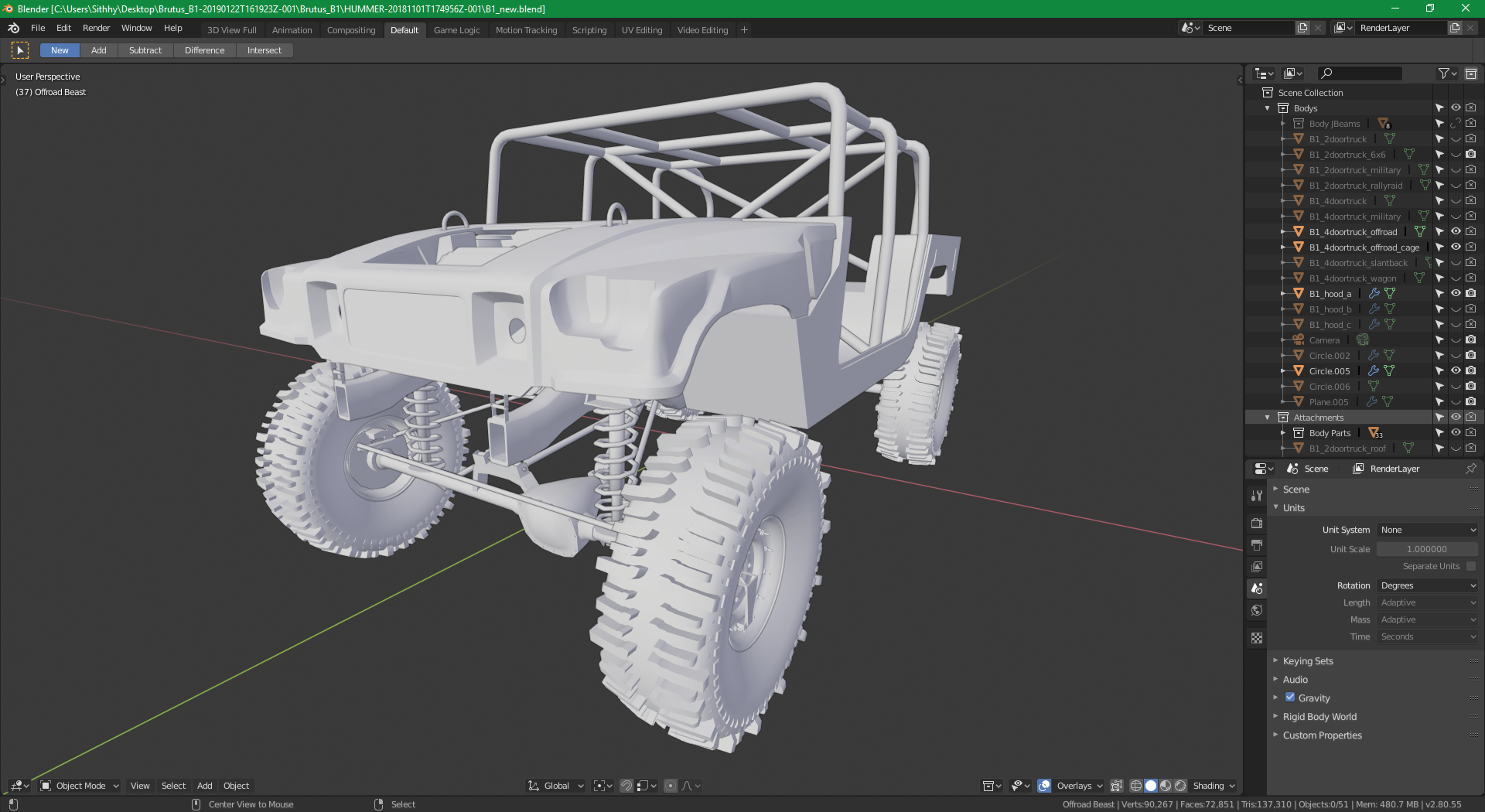Viewport: 1485px width, 812px height.
Task: Click the Subtract selection mode button
Action: pyautogui.click(x=145, y=50)
